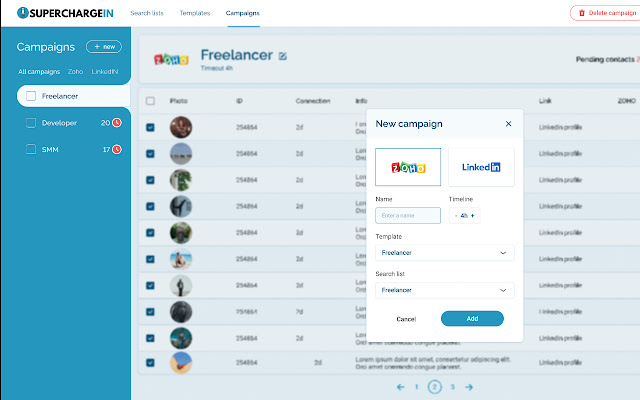Filter sidebar campaigns by LinkedIN
The width and height of the screenshot is (640, 400).
tap(105, 71)
